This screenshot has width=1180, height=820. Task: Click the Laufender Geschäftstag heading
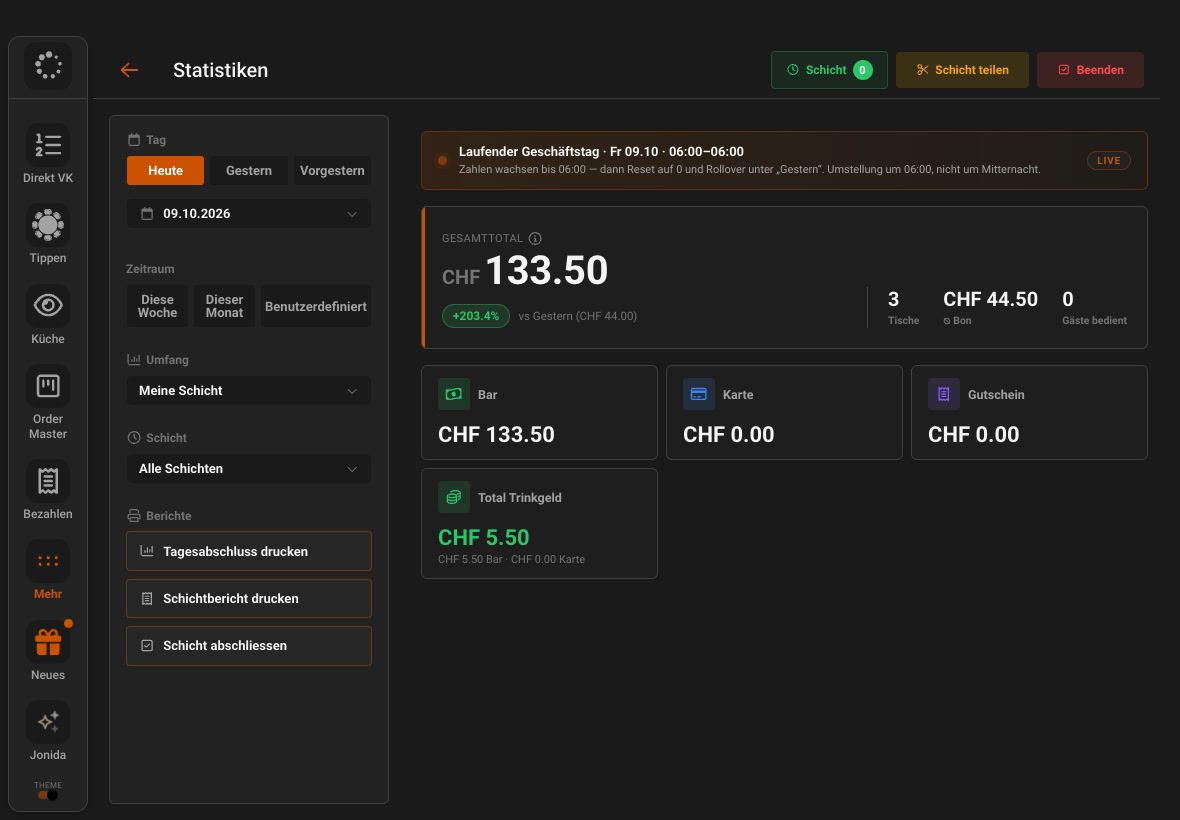pyautogui.click(x=601, y=151)
